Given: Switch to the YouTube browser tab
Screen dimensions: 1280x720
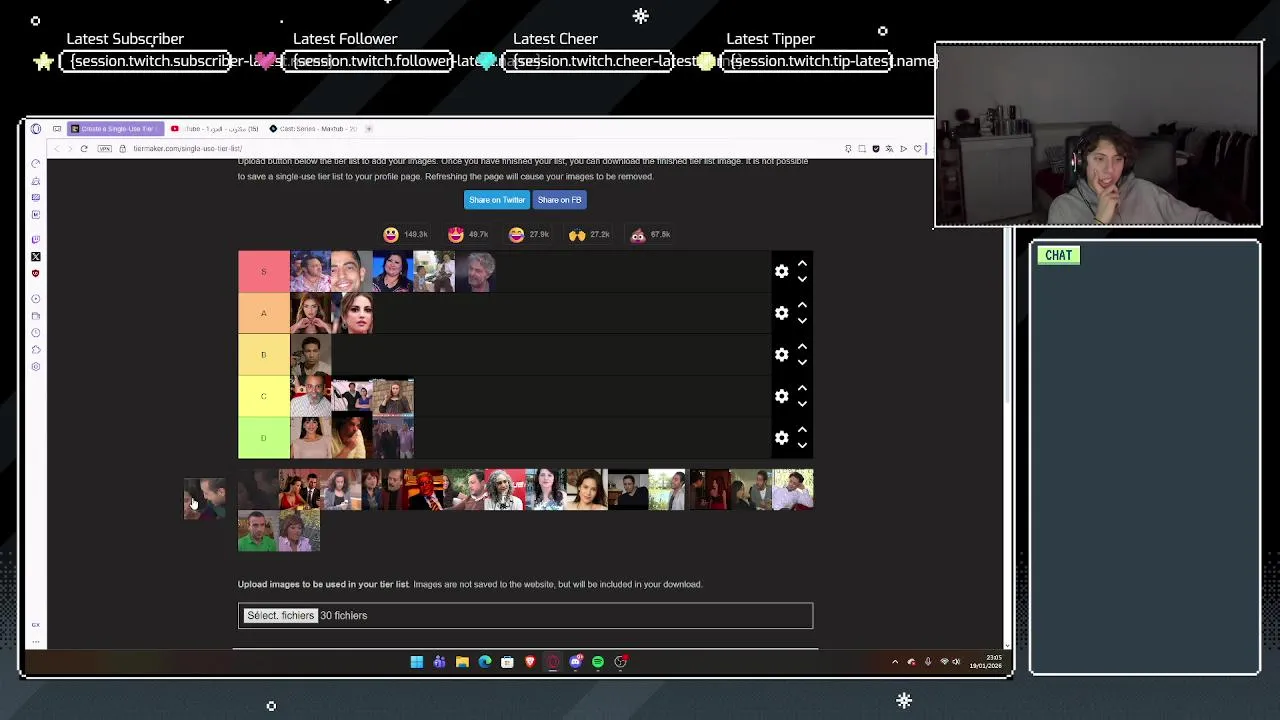Looking at the screenshot, I should (x=215, y=128).
